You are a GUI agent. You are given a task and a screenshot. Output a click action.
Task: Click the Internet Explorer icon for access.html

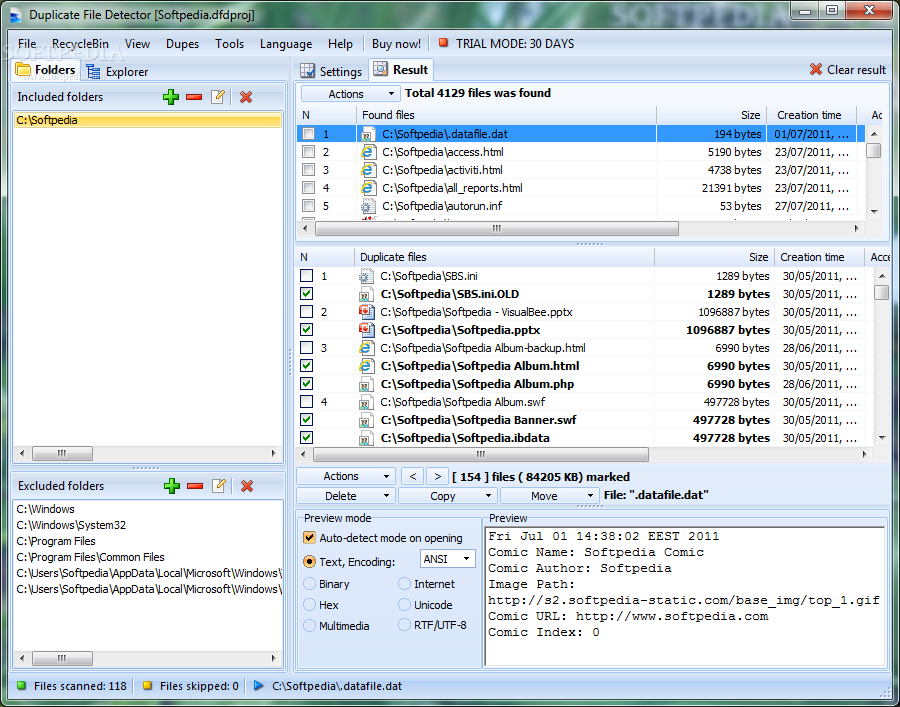pos(367,152)
